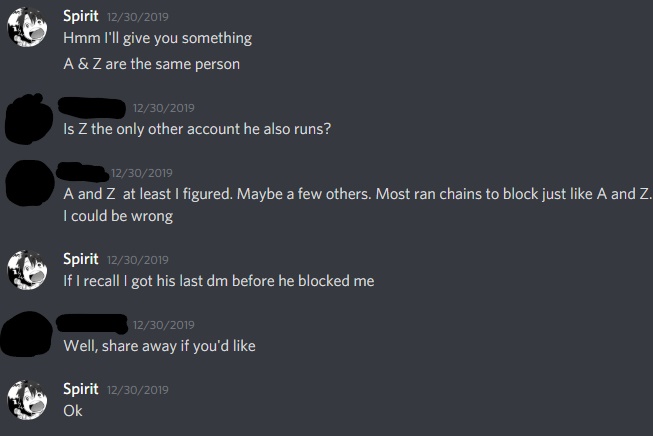Viewport: 653px width, 436px height.
Task: Select the message "Hmm I'll give you something"
Action: pos(157,38)
